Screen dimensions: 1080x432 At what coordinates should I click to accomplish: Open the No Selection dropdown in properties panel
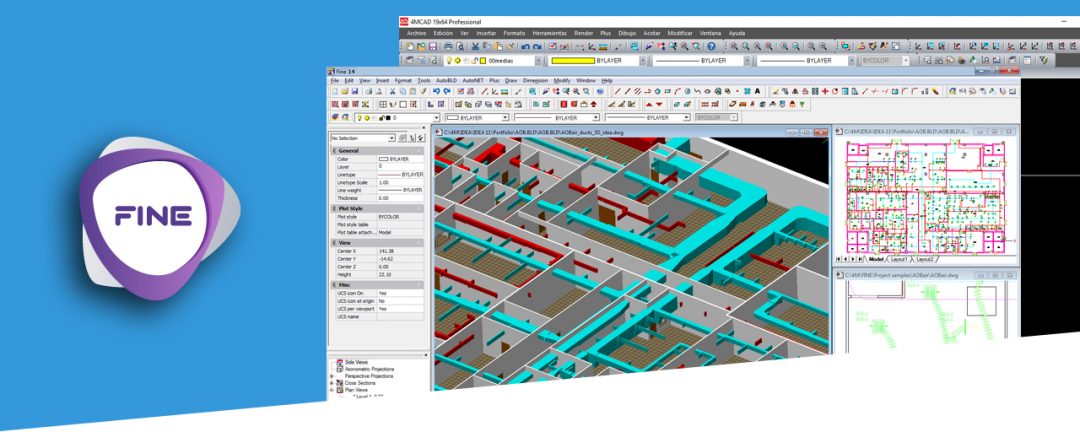(x=362, y=138)
